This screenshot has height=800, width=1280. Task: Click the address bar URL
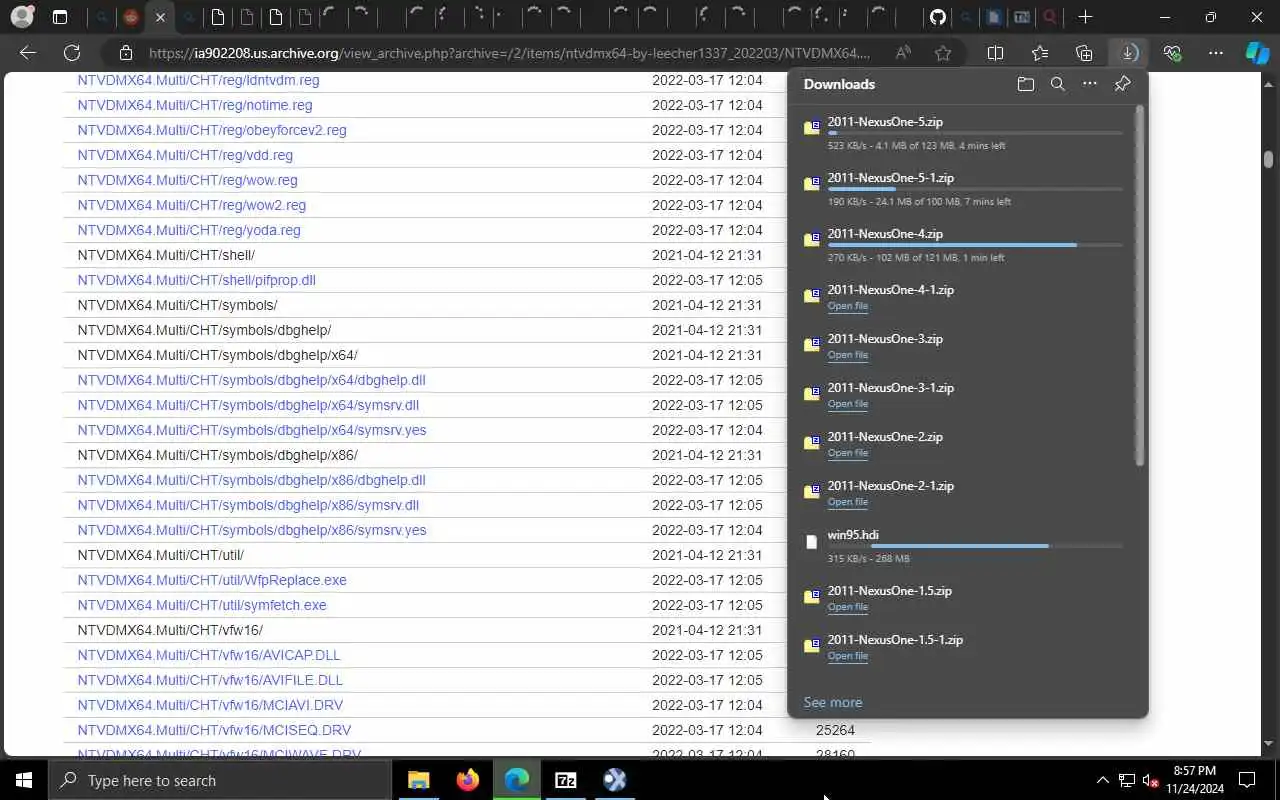[510, 53]
